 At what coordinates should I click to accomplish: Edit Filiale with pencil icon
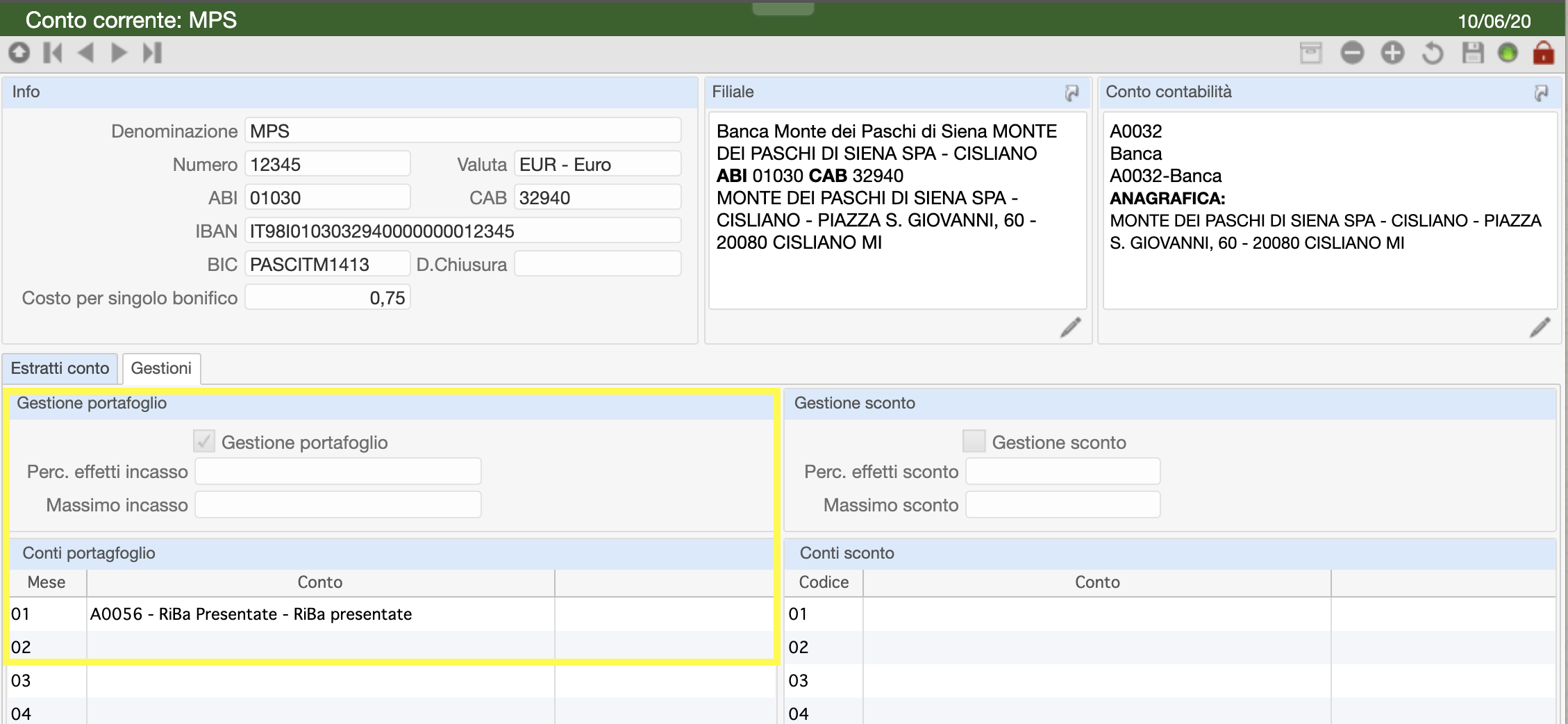(1071, 327)
